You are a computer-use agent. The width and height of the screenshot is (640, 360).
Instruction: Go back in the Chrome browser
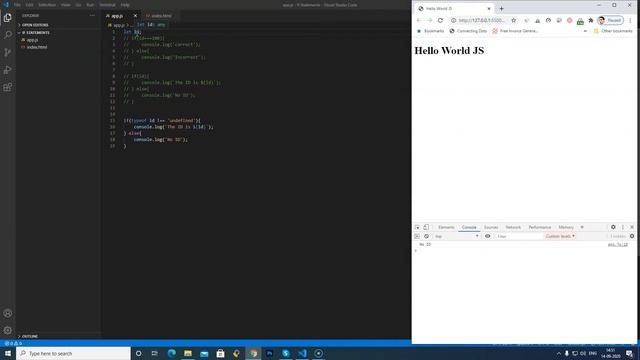pyautogui.click(x=419, y=20)
